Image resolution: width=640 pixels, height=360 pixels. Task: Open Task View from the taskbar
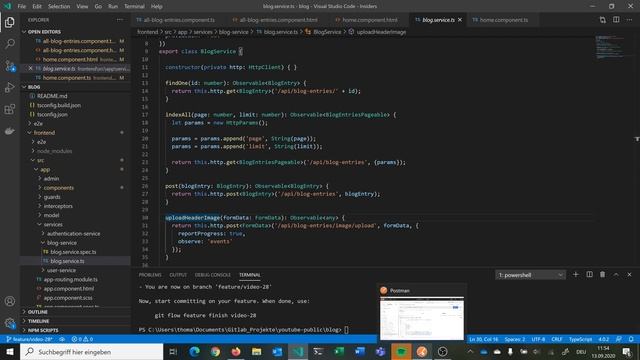click(x=173, y=351)
